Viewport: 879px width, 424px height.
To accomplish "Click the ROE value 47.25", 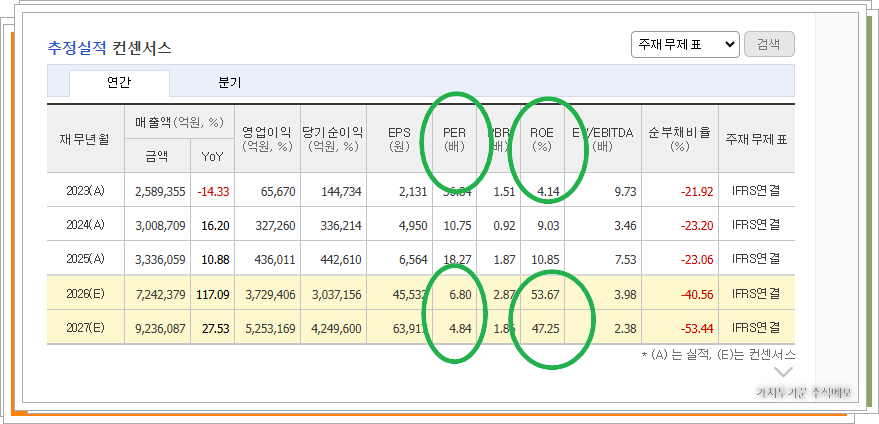I will (546, 329).
